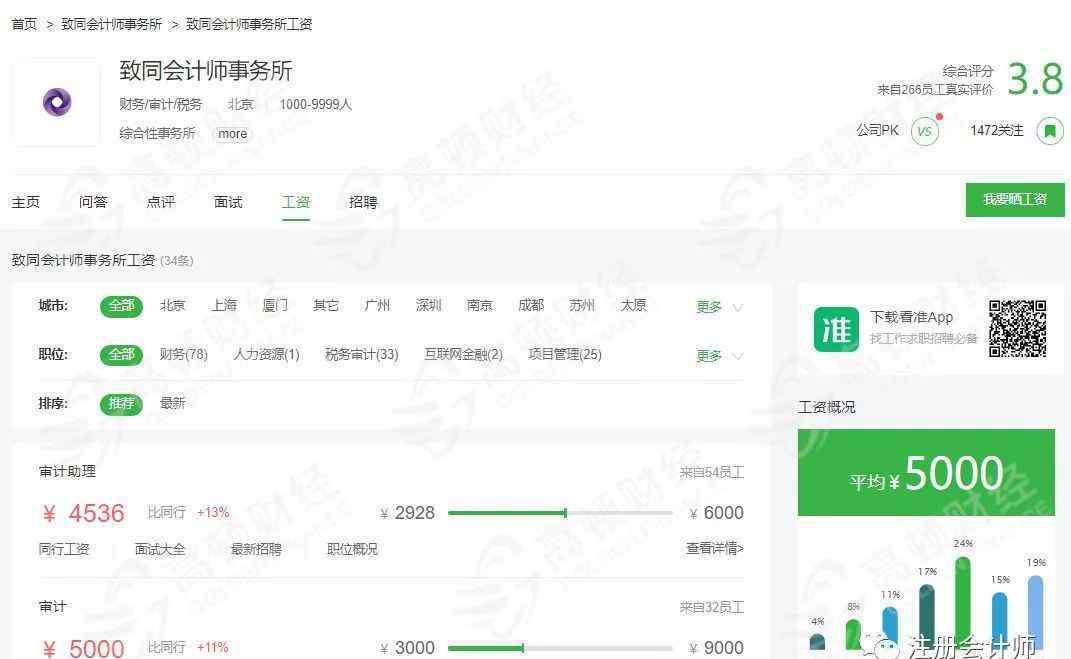
Task: Select 全部 in the city filter
Action: [122, 306]
